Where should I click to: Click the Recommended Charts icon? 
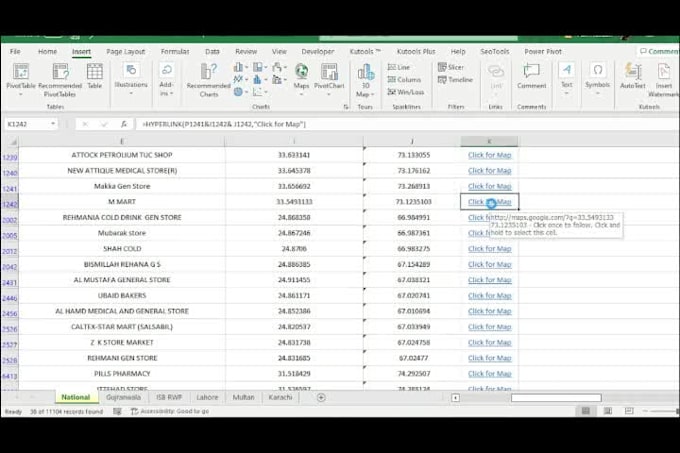click(x=208, y=77)
